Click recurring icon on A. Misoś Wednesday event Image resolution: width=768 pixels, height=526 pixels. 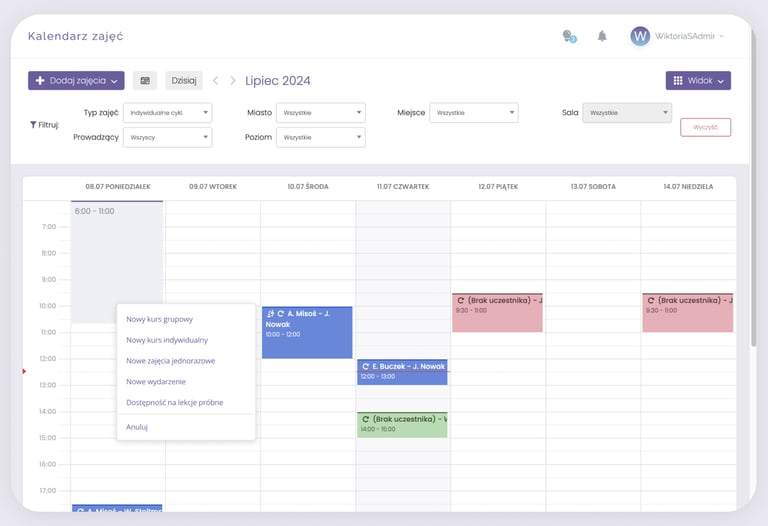[281, 313]
